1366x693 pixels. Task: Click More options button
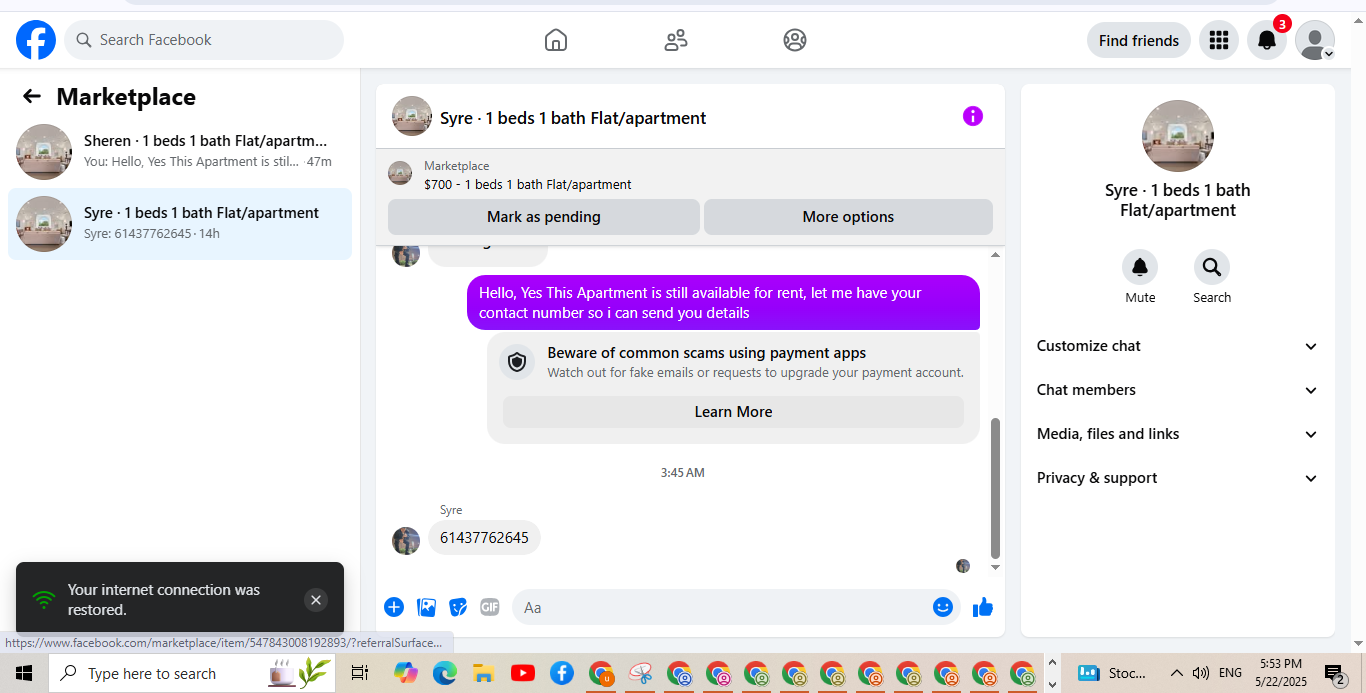point(848,217)
